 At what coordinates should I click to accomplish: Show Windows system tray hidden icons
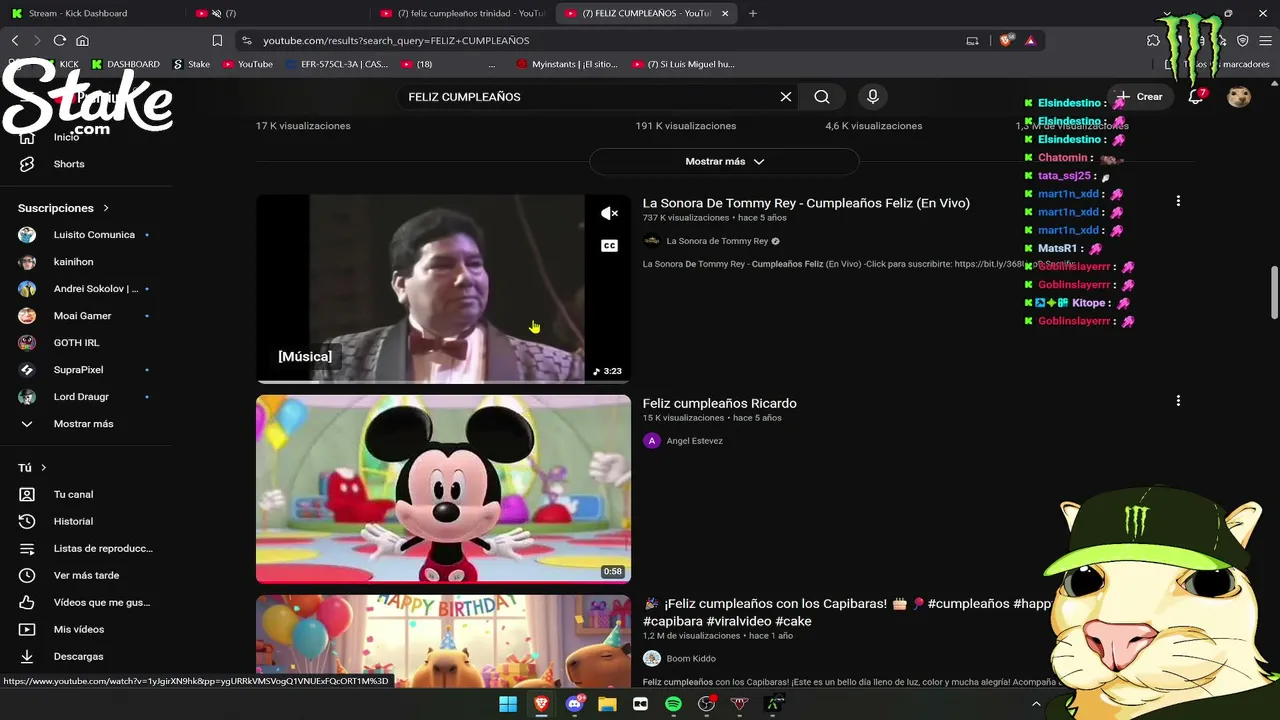(1036, 704)
